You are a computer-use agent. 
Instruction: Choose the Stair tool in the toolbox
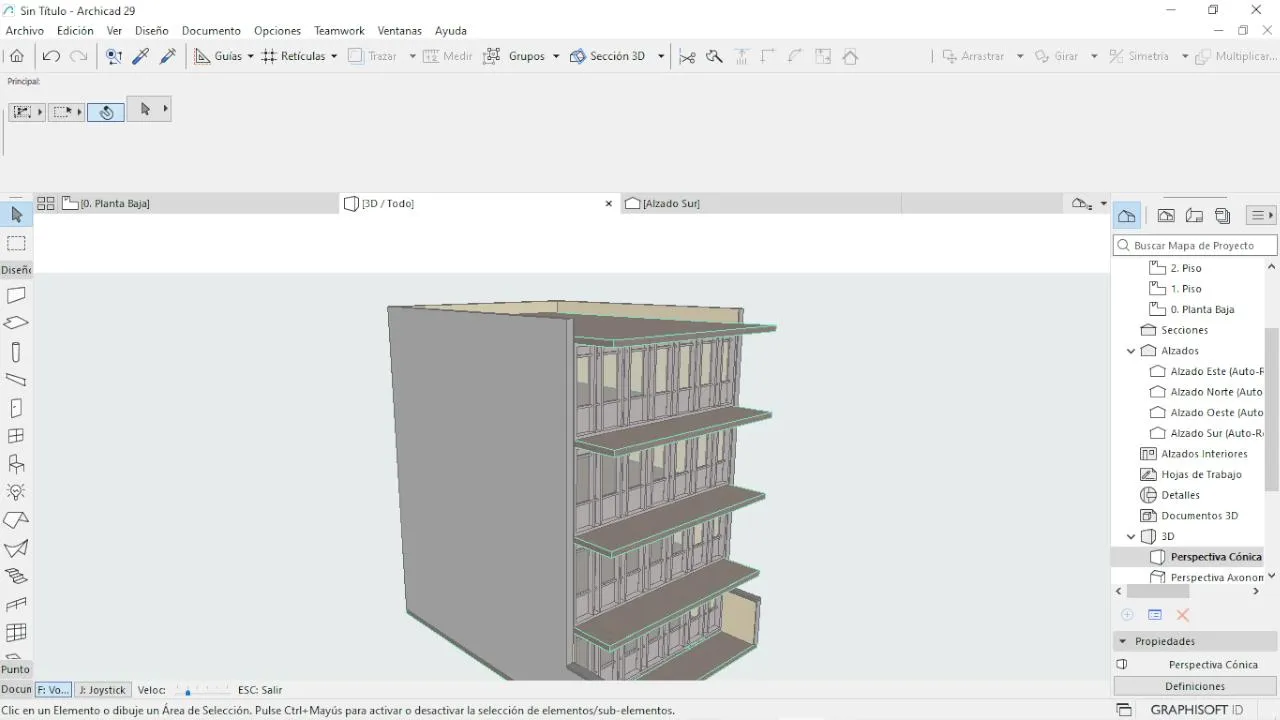tap(16, 576)
